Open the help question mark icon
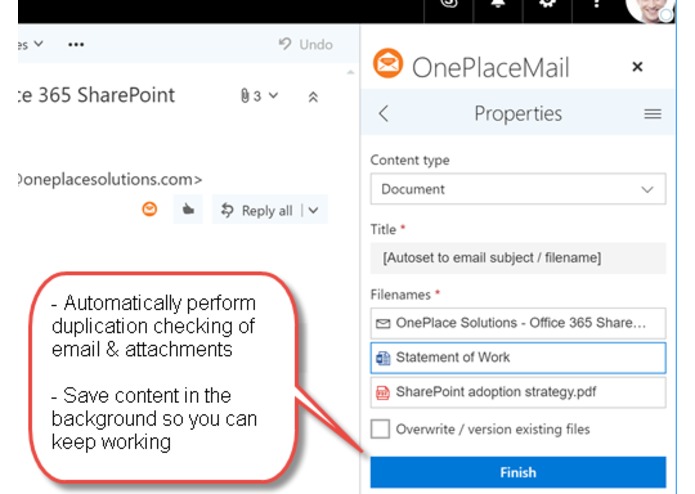 (597, 4)
